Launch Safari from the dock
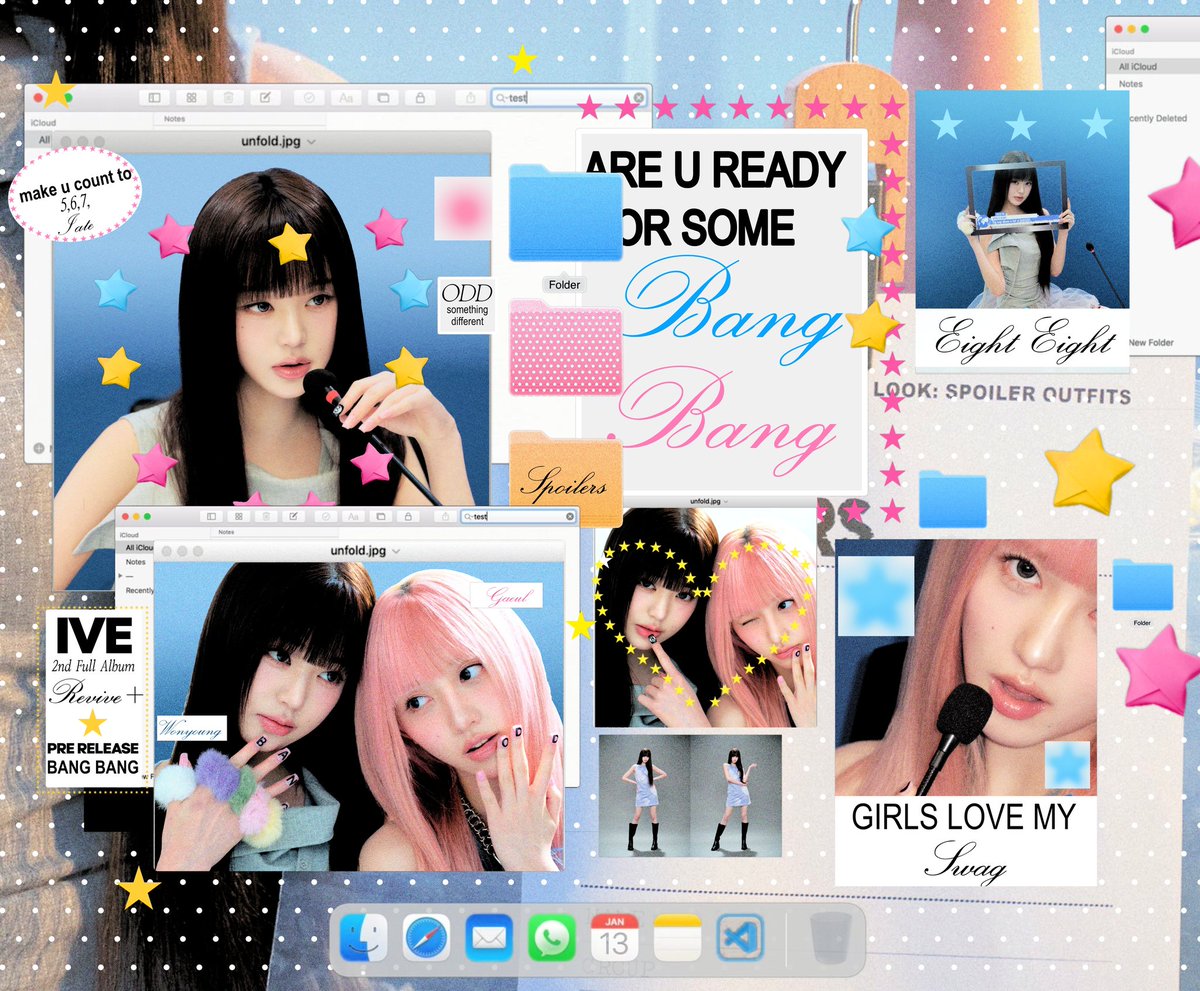 click(x=427, y=939)
